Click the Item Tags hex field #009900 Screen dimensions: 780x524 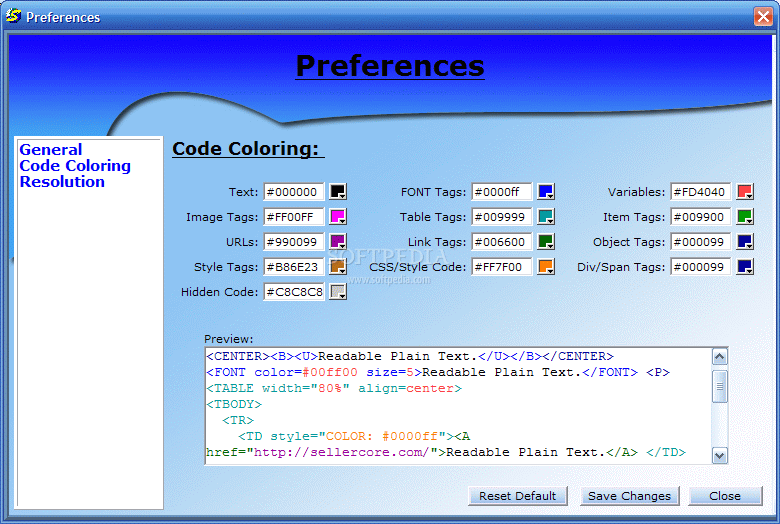701,216
